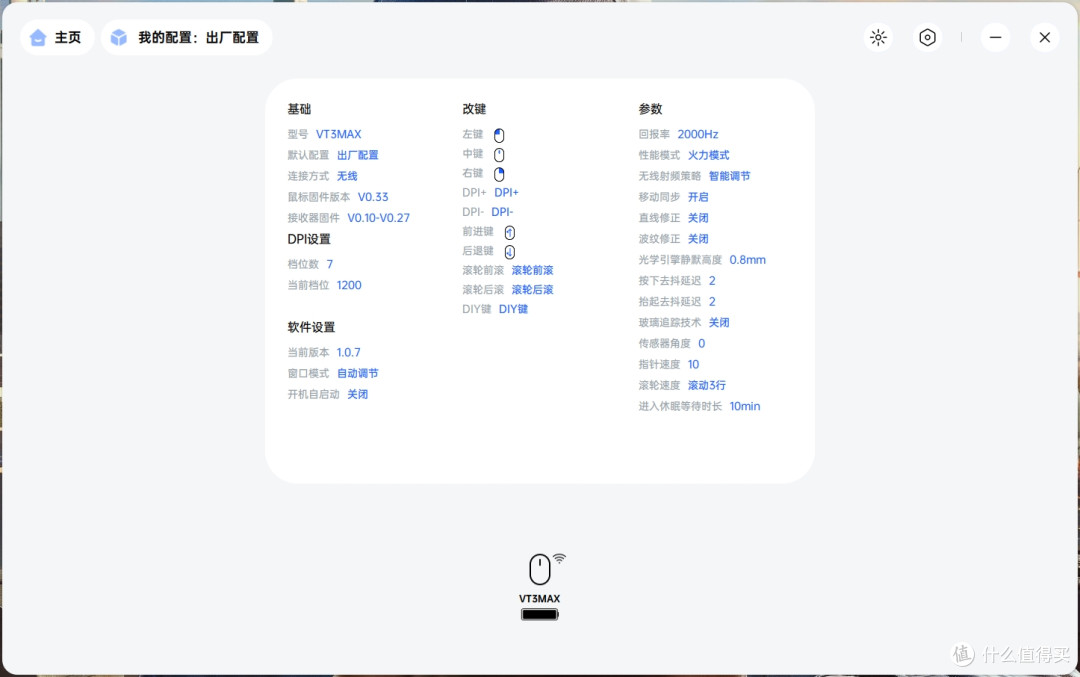Click the blue DPI- mapping value
This screenshot has height=677, width=1080.
point(502,212)
